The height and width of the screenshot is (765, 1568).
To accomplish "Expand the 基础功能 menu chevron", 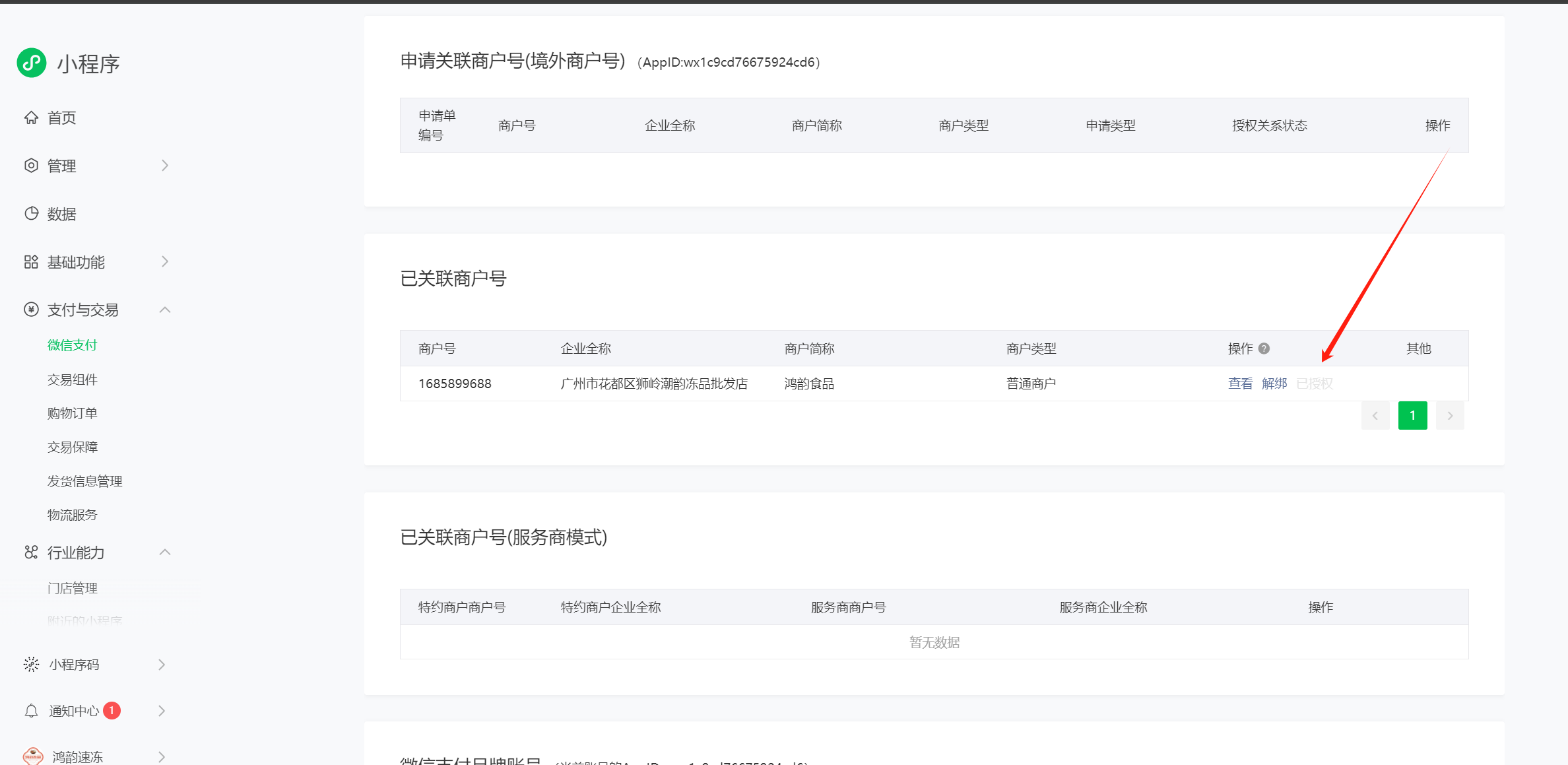I will [x=165, y=262].
